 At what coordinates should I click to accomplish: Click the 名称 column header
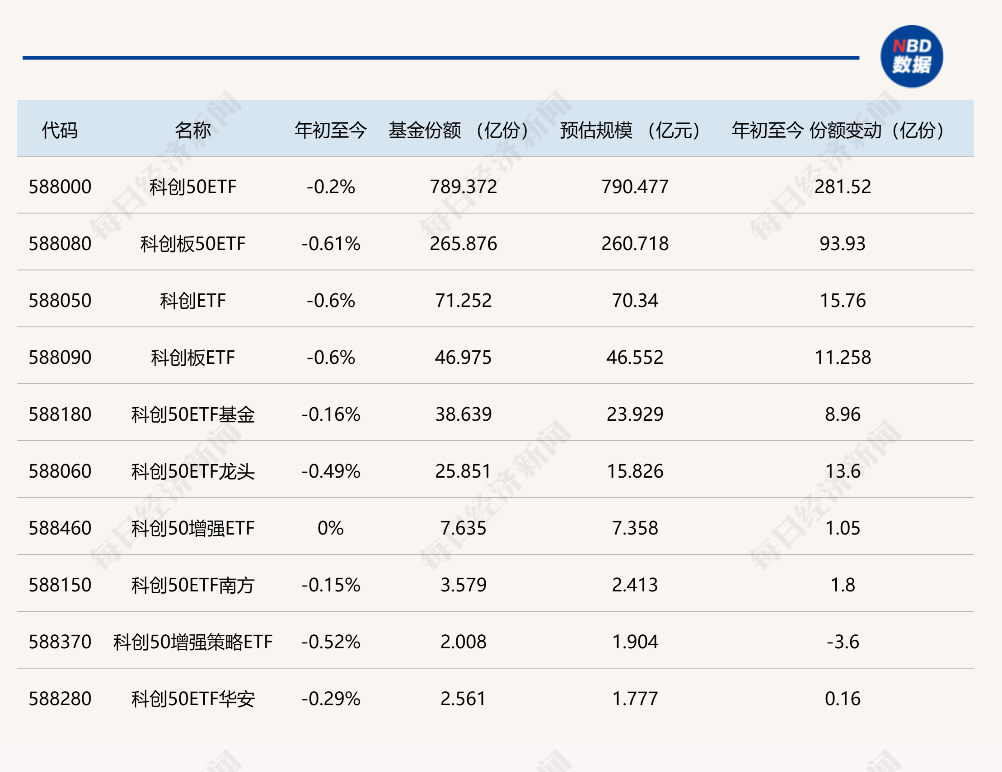tap(193, 130)
